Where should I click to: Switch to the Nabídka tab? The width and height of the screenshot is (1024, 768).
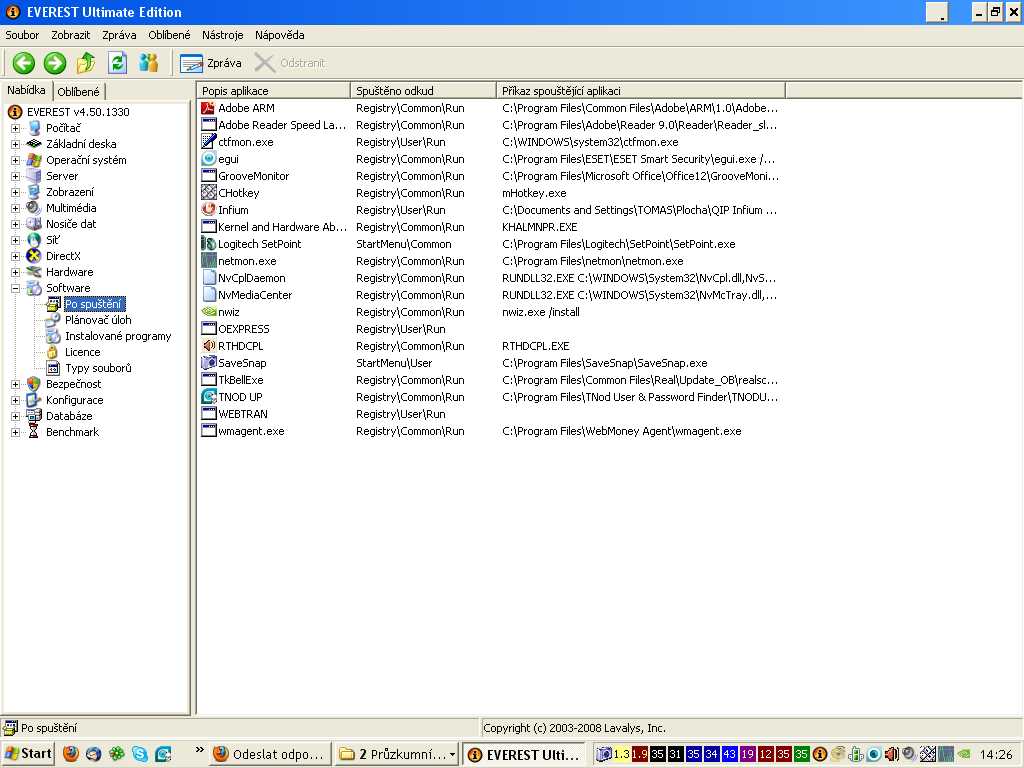(26, 90)
